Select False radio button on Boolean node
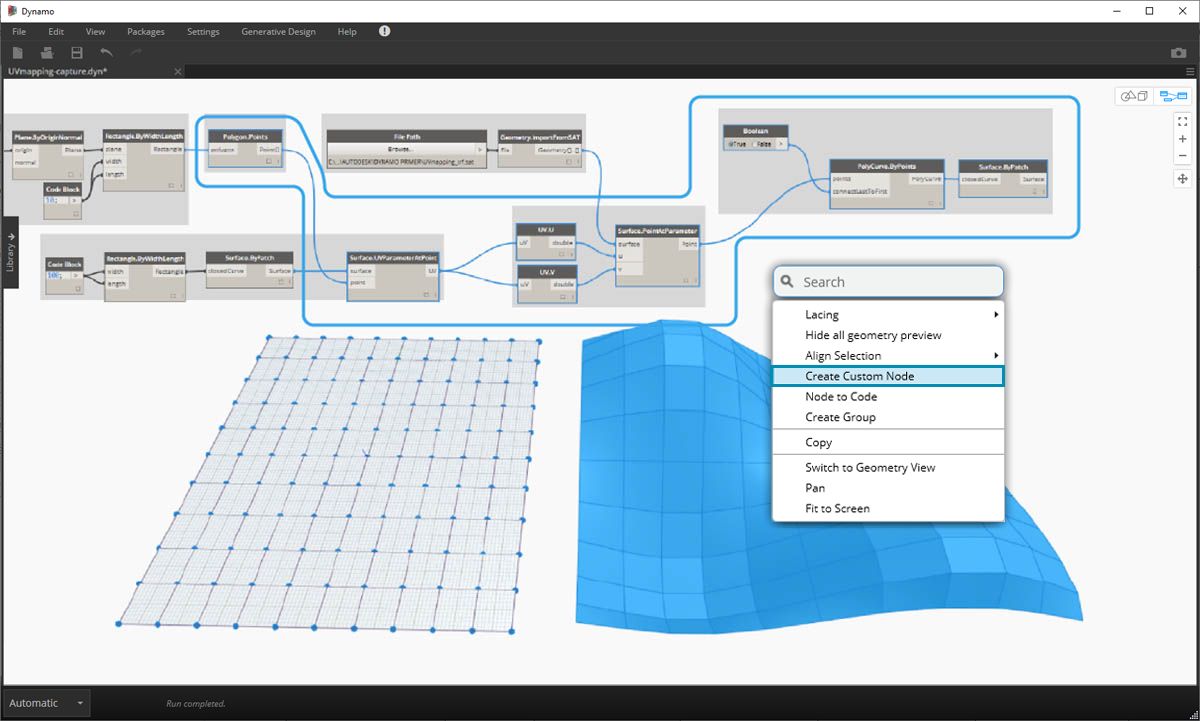 point(755,145)
